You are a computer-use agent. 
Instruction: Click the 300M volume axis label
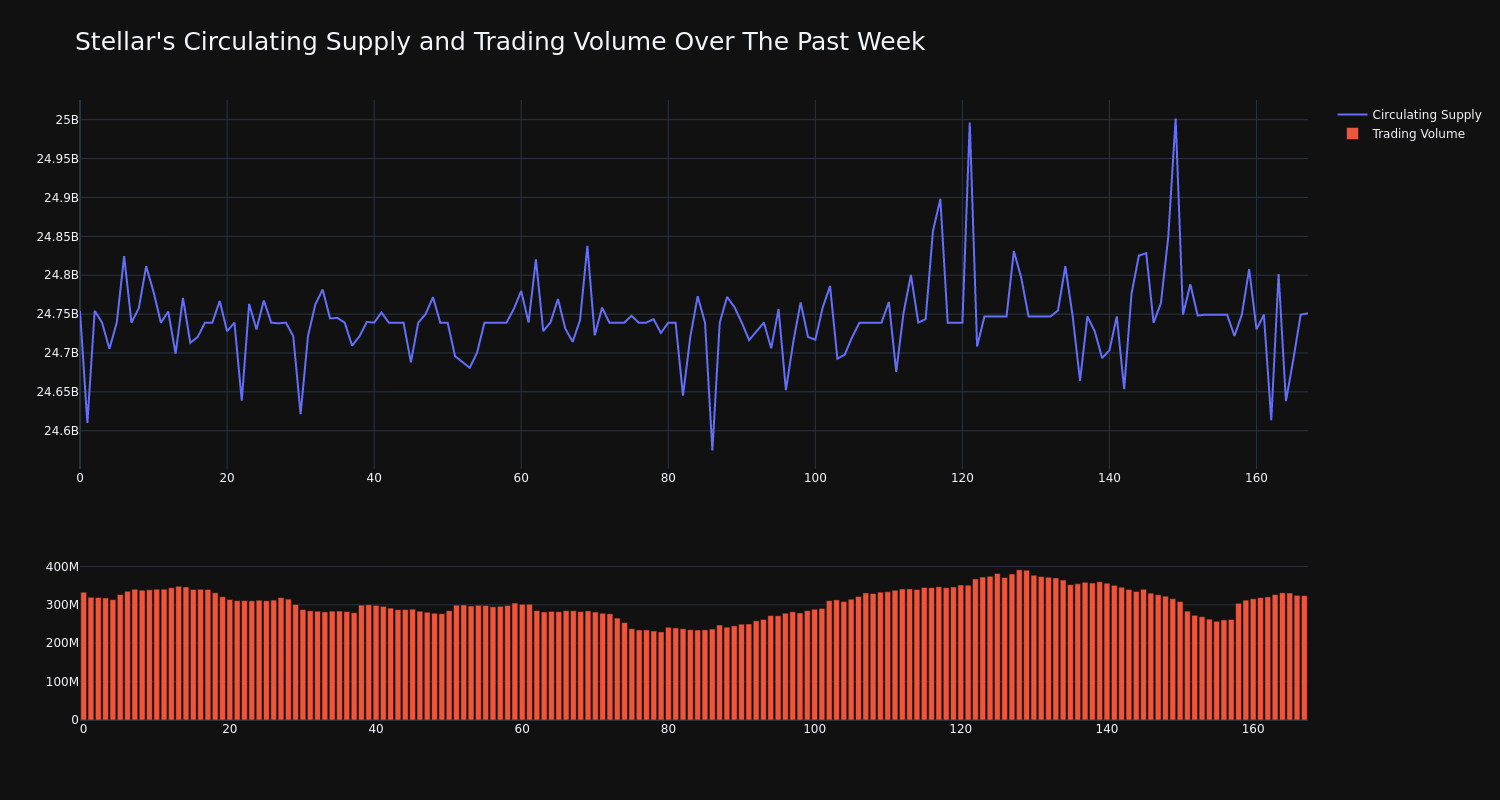point(62,605)
